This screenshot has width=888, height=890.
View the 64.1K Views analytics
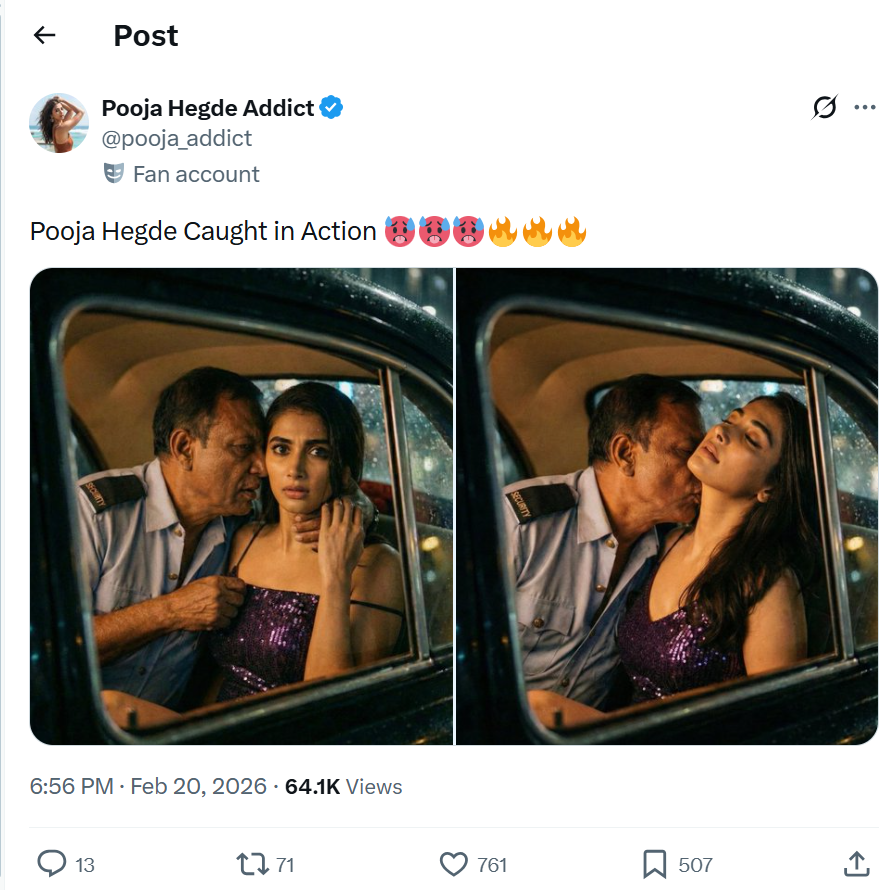point(343,786)
